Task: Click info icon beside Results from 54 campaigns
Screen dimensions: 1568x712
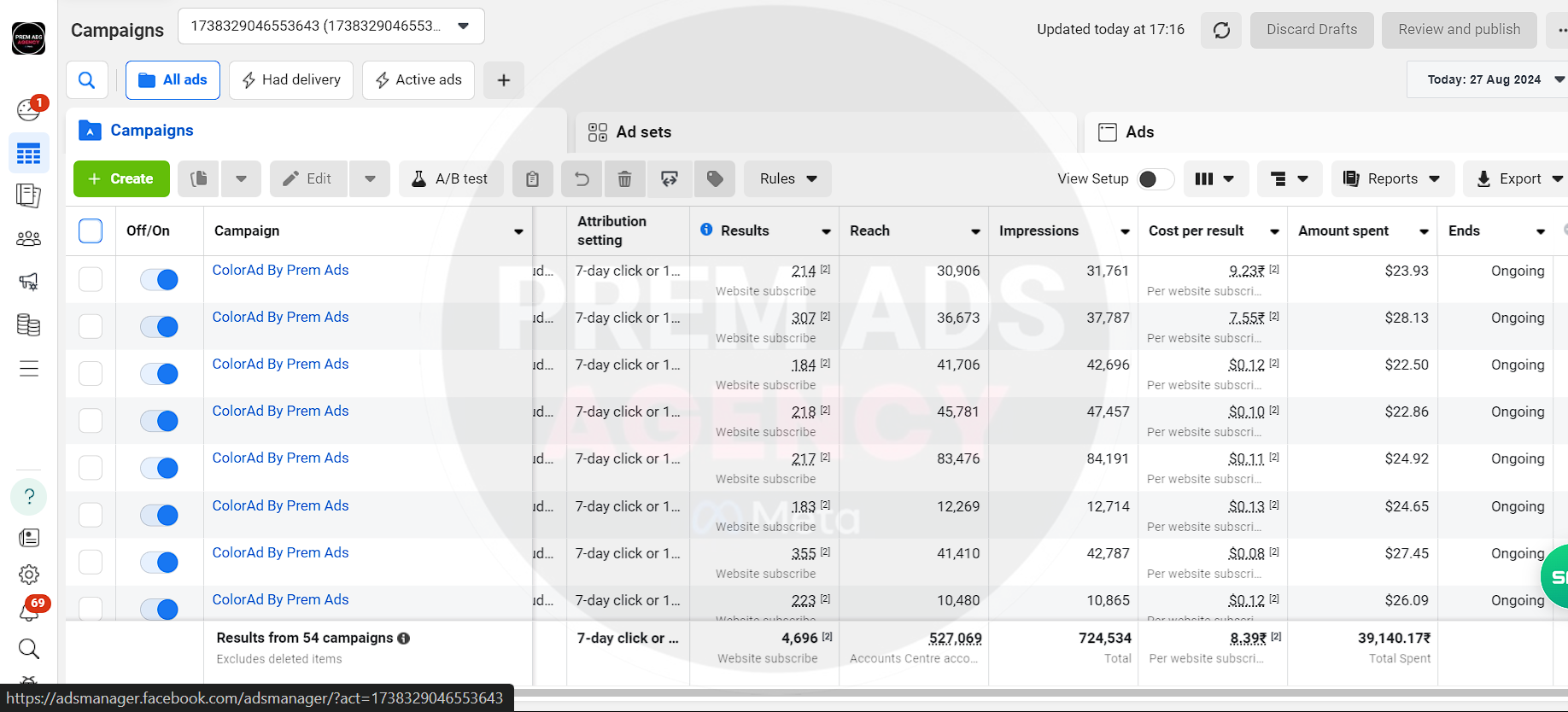Action: 404,639
